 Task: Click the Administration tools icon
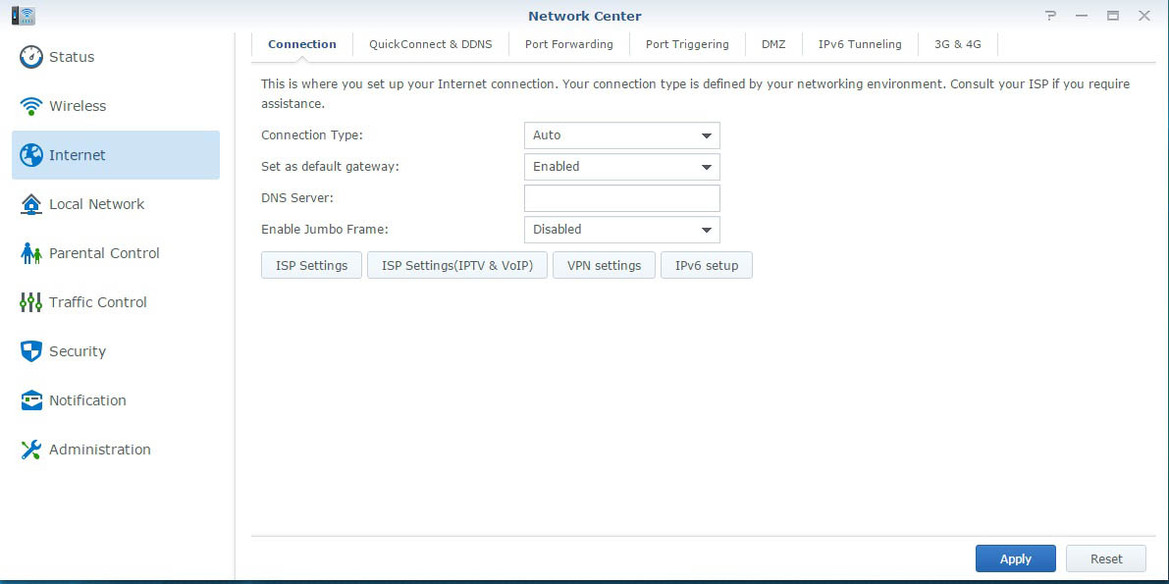31,450
